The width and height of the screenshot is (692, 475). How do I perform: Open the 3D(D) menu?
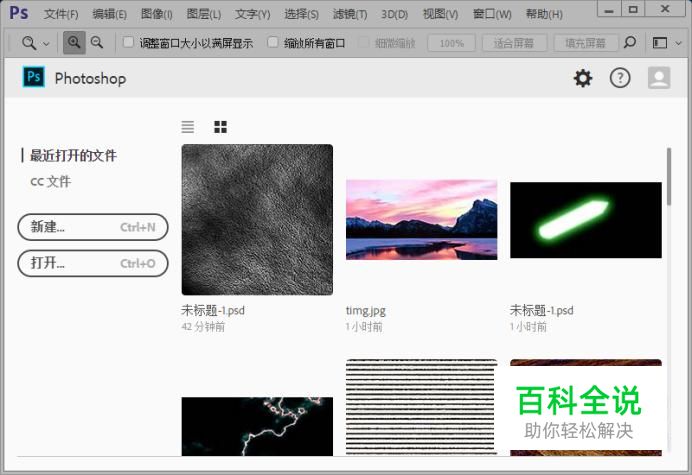[x=395, y=14]
